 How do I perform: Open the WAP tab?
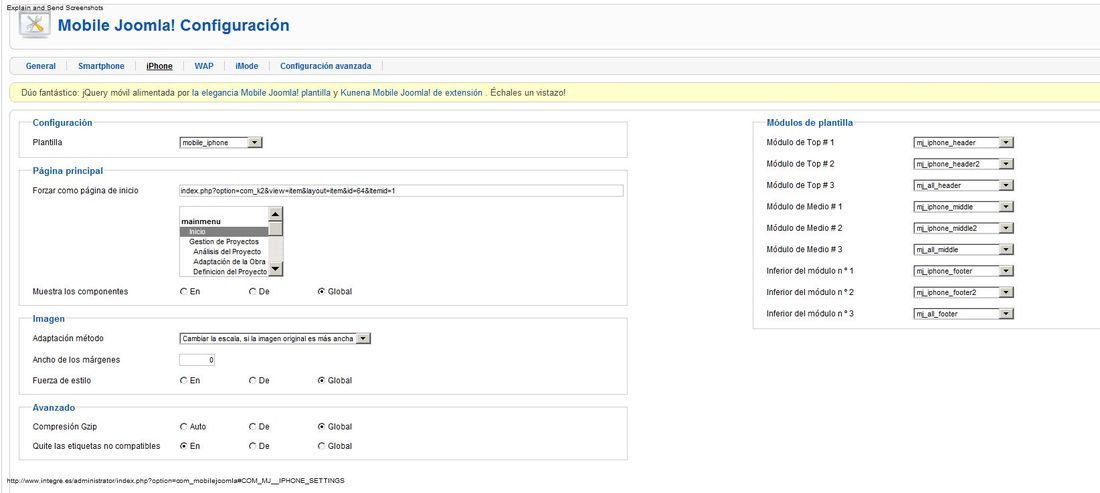click(x=204, y=66)
